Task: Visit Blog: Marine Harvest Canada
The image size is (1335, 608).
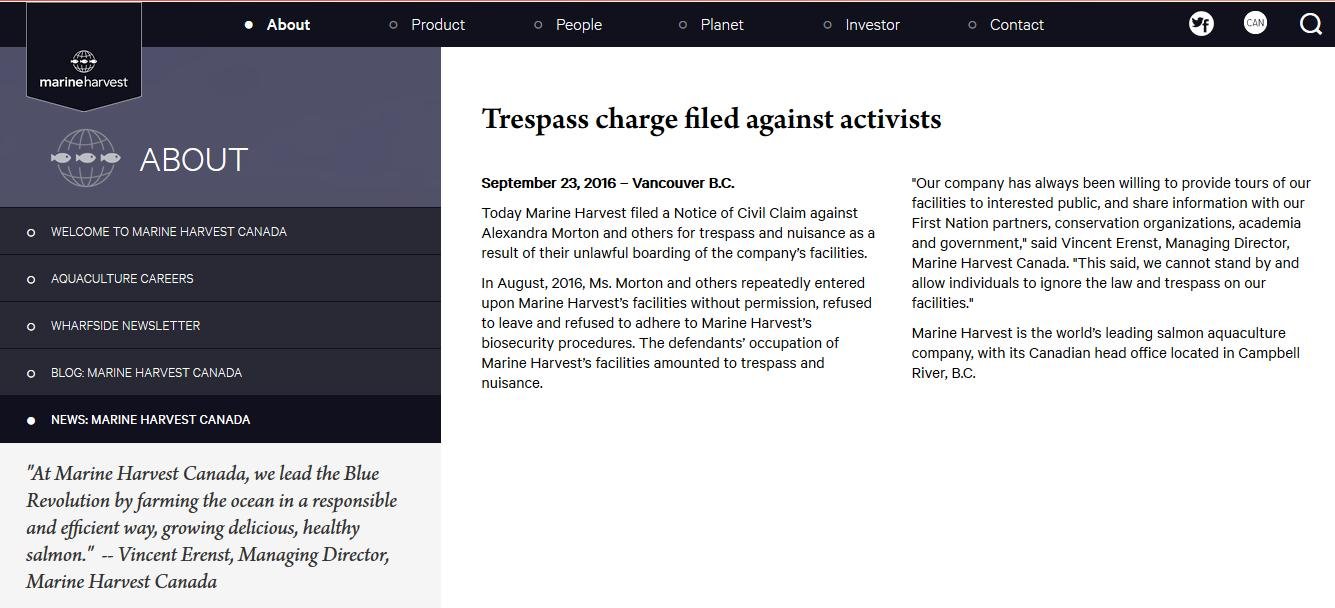Action: click(146, 373)
